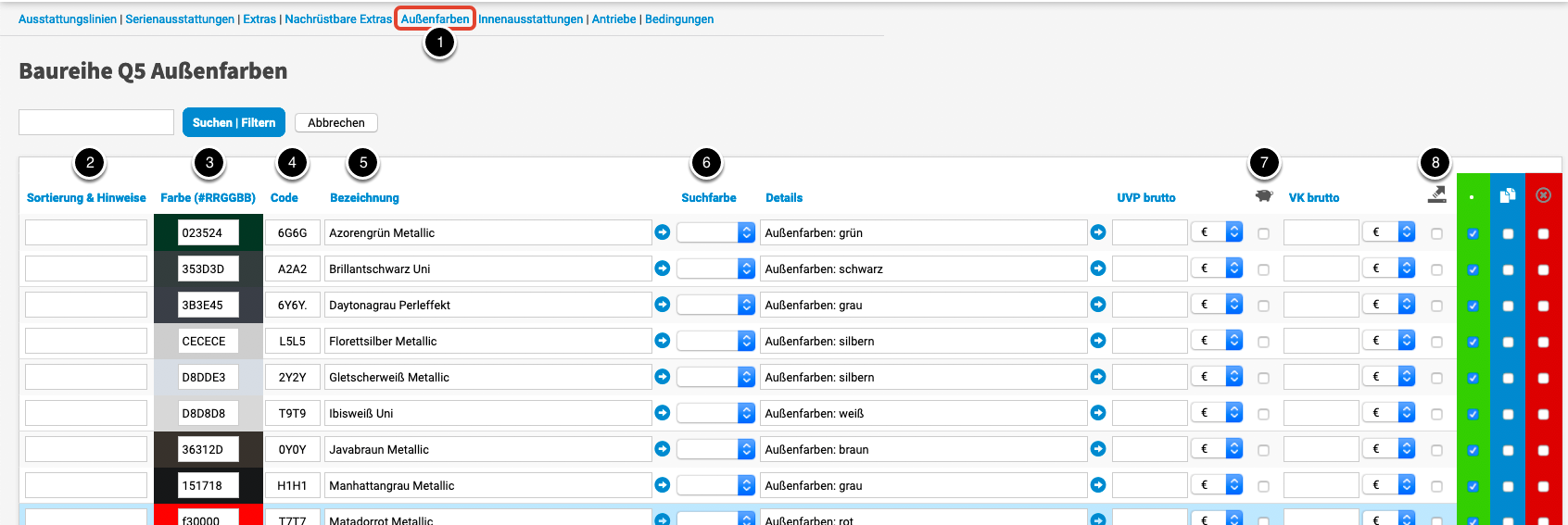Open UVP brutto currency dropdown for Gletscherweiß Metallic
The width and height of the screenshot is (1568, 525).
[x=1217, y=377]
